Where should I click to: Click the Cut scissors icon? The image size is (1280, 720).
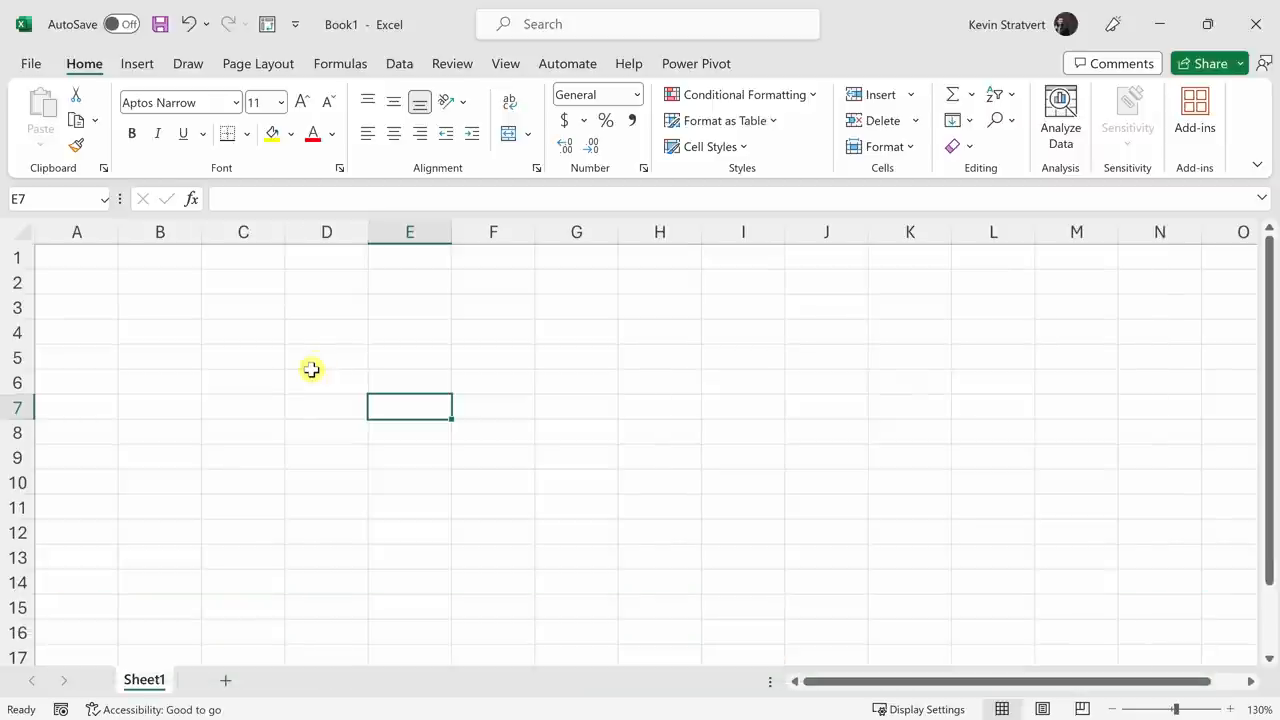[x=76, y=95]
